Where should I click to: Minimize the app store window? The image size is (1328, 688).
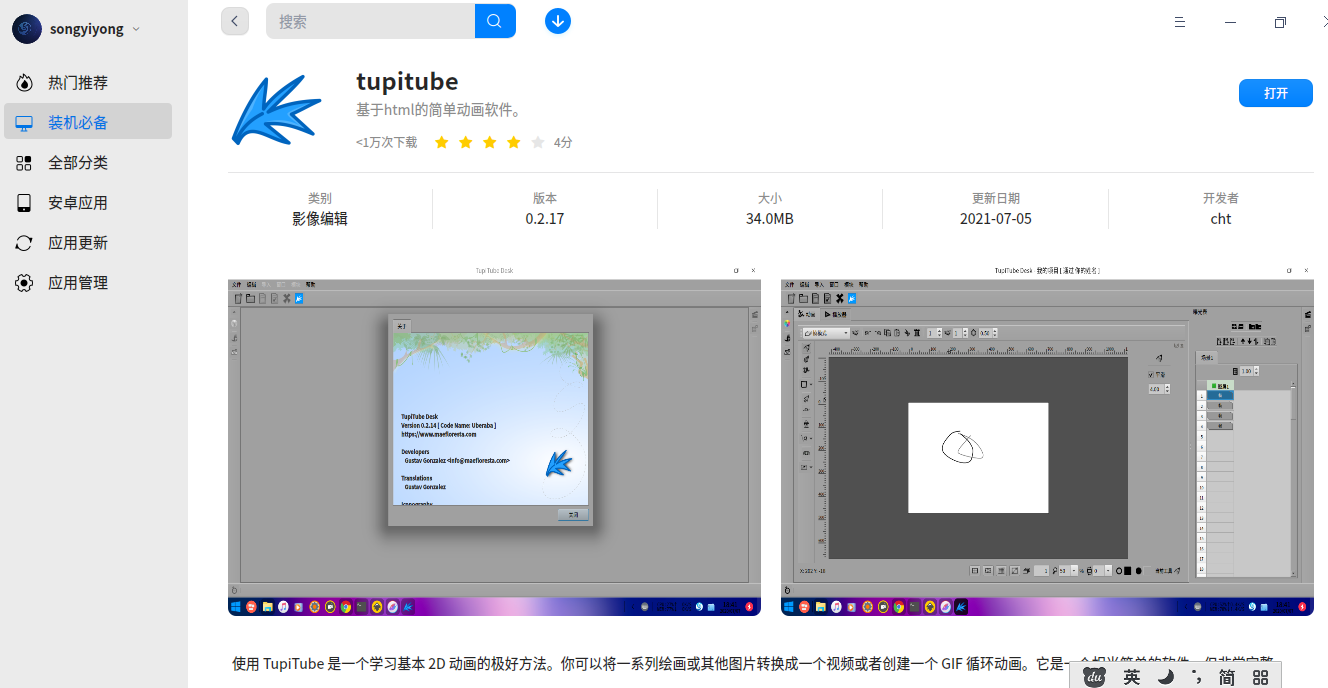pyautogui.click(x=1229, y=22)
